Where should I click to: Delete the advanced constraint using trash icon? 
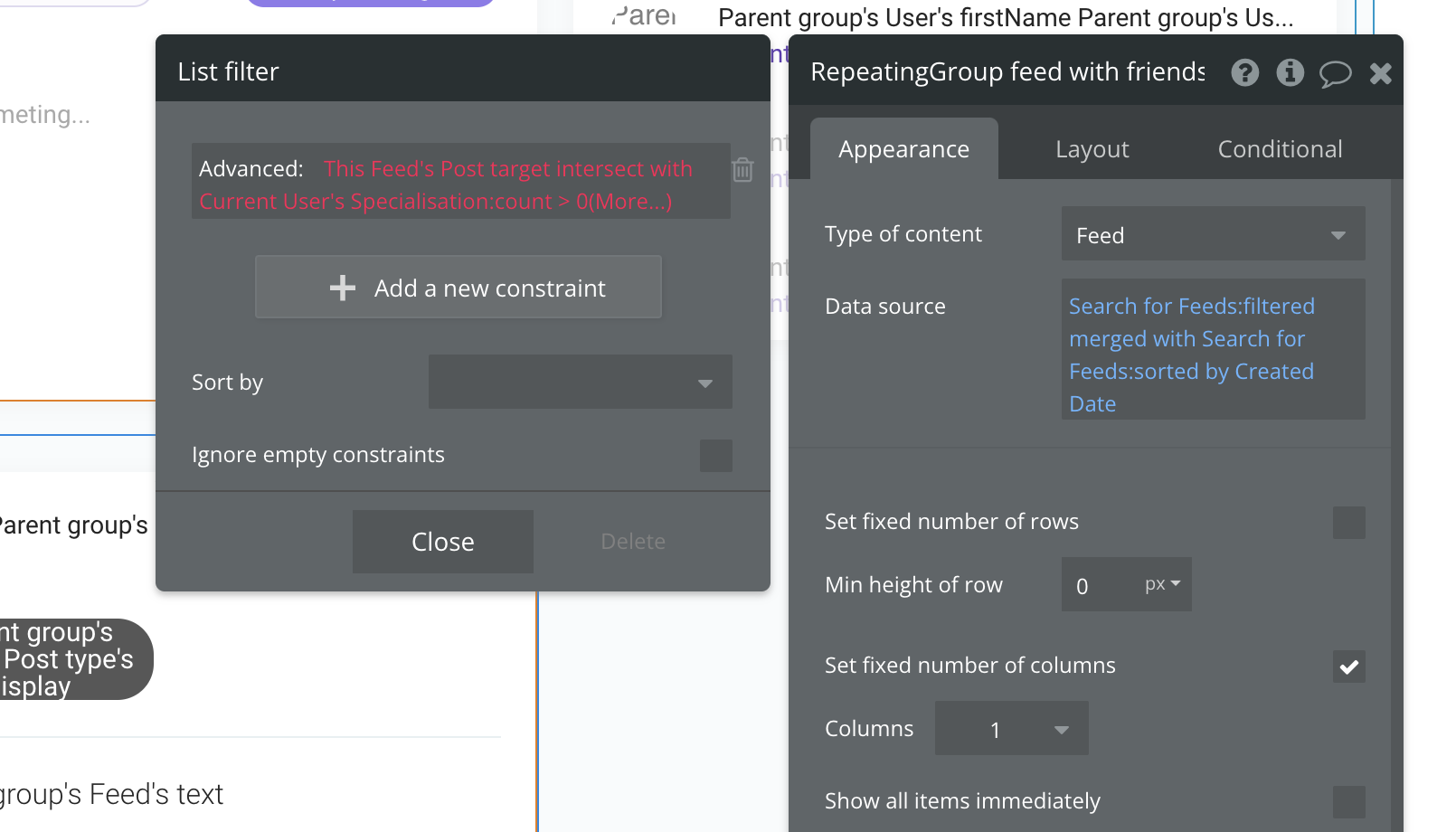click(743, 170)
